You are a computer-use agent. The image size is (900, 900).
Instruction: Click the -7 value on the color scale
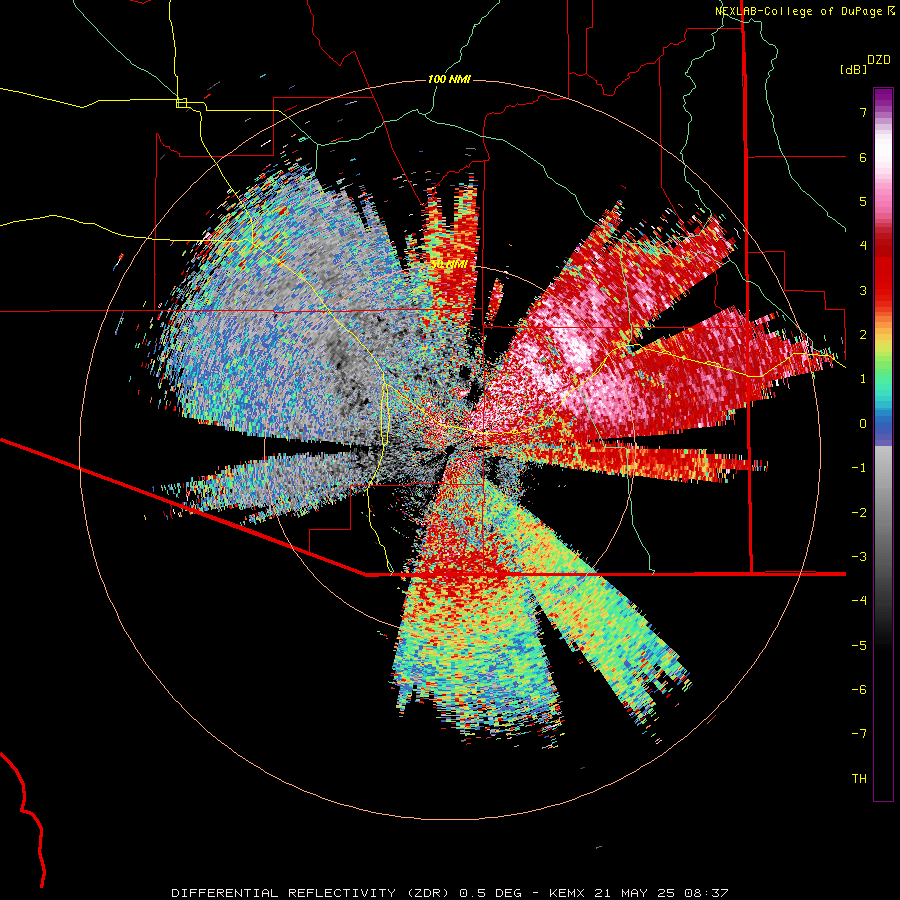859,734
